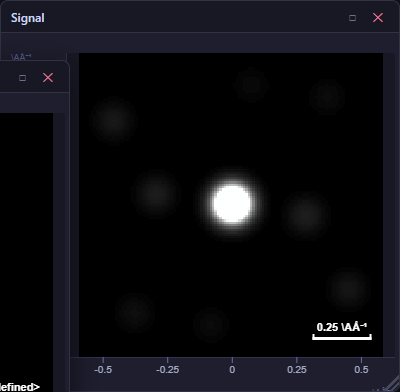This screenshot has width=400, height=392.
Task: Click the 0 tick on the horizontal axis
Action: point(232,369)
